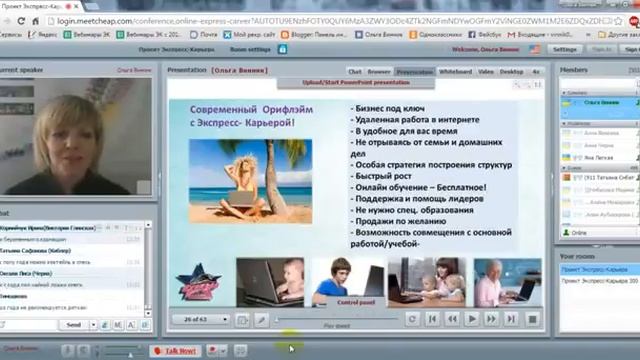The image size is (640, 360).
Task: Switch to the Desktop tab
Action: tap(511, 72)
